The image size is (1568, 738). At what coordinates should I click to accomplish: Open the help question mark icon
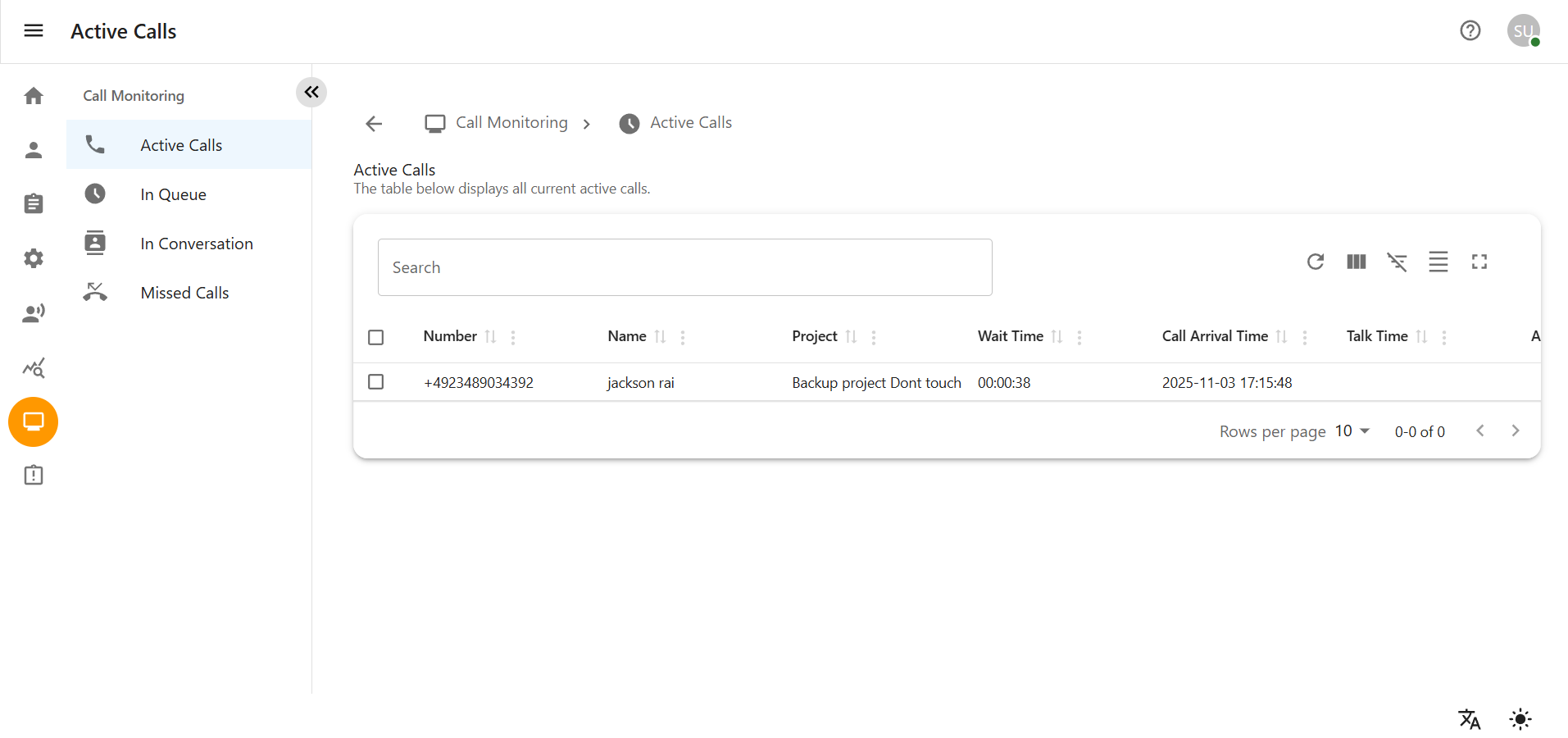pos(1470,30)
